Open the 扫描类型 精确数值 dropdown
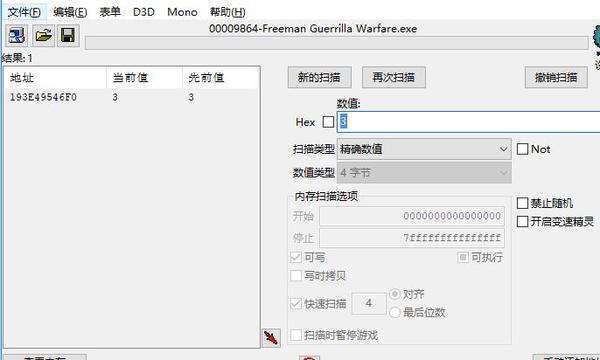The width and height of the screenshot is (600, 360). tap(424, 149)
